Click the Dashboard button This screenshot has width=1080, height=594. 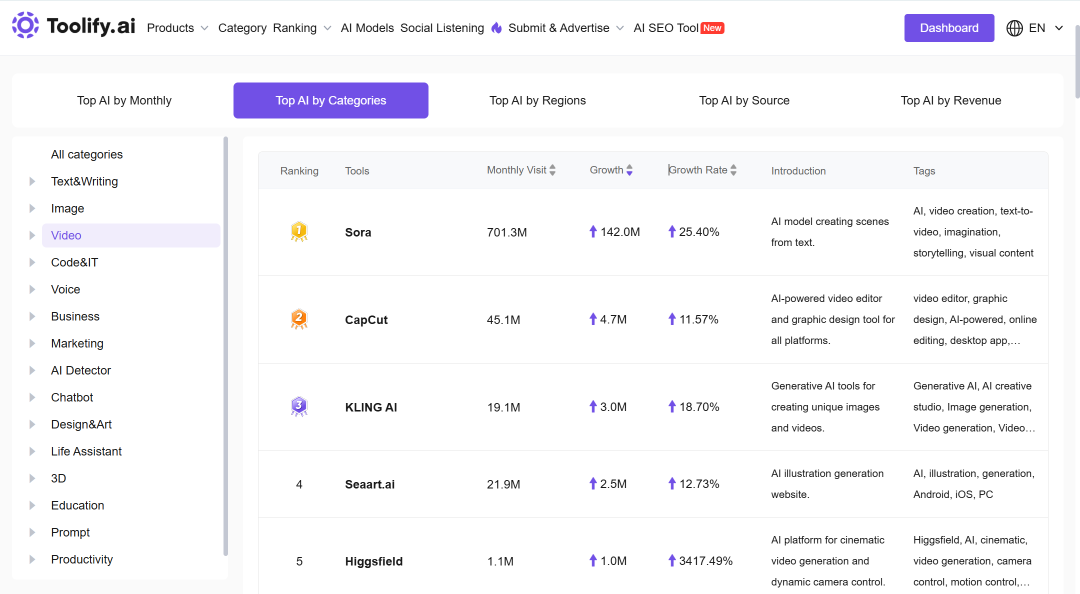pos(949,28)
